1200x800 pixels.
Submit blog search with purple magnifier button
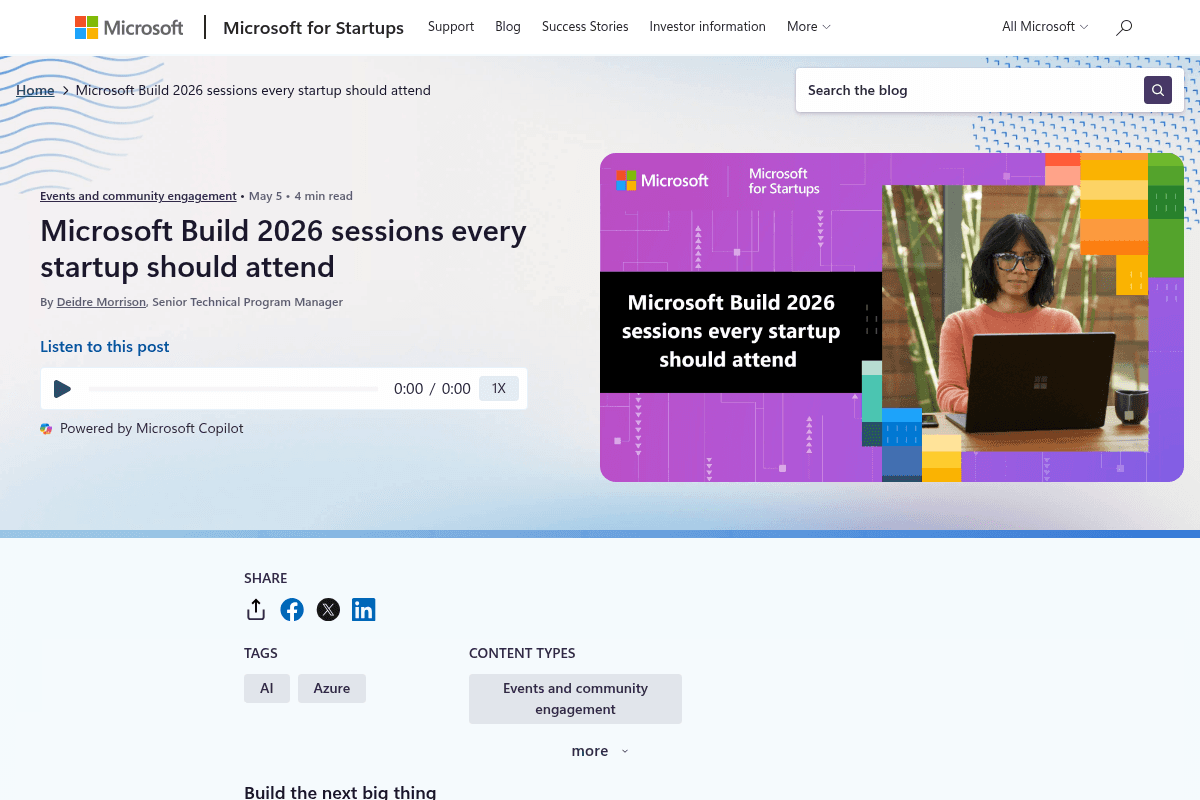coord(1158,90)
